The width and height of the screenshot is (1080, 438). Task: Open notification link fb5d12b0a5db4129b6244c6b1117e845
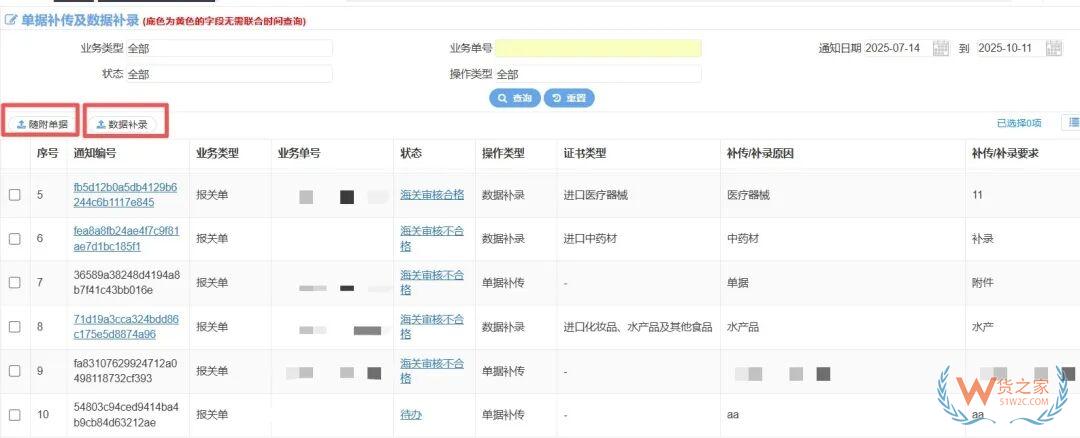point(125,195)
